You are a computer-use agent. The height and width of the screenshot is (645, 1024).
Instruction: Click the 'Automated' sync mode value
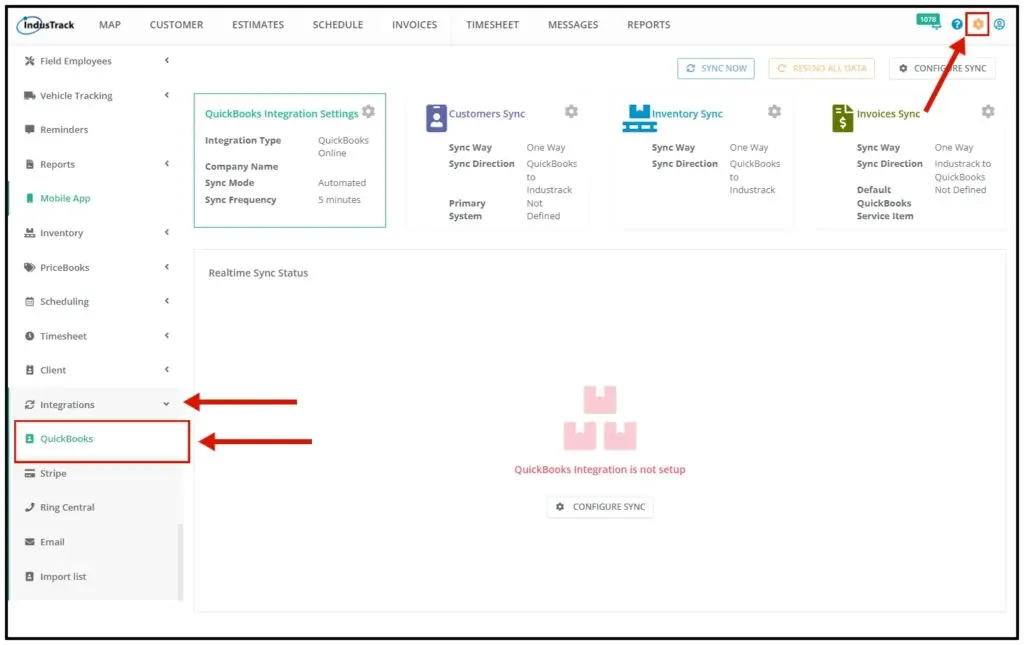coord(342,183)
